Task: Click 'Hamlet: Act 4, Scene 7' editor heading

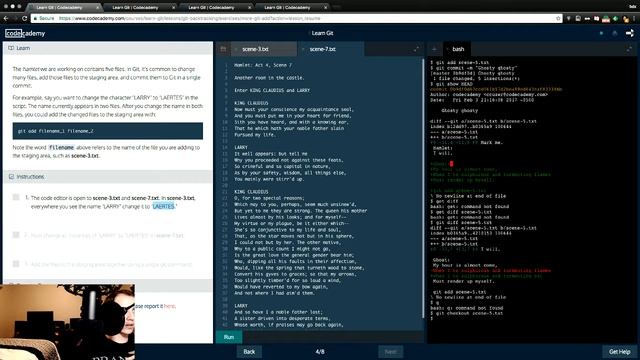Action: tap(263, 65)
